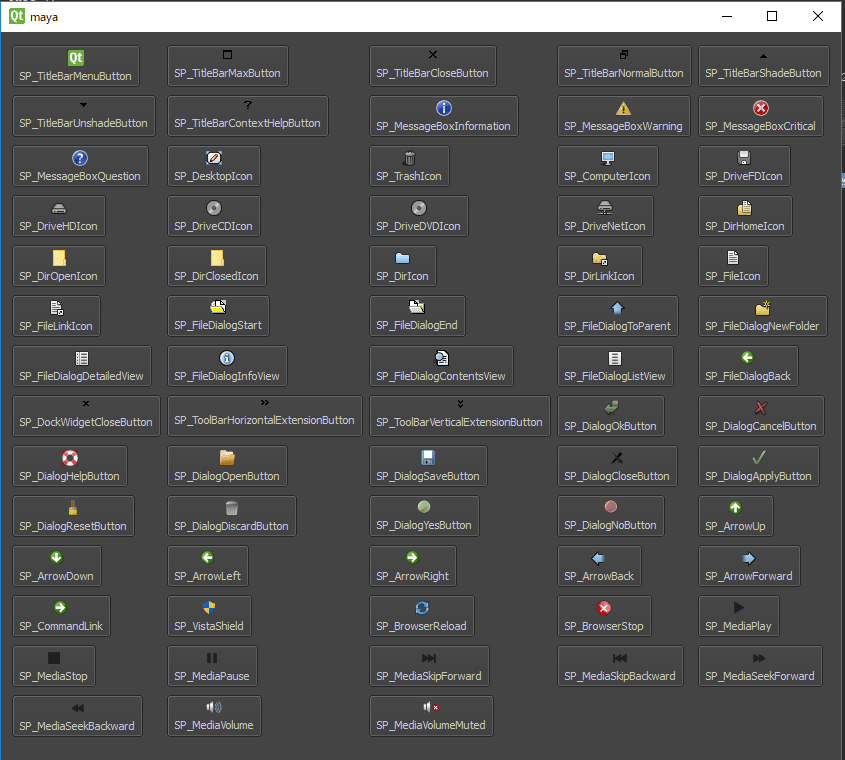Choose the SP_DialogHelpButton lifebuoy button
The height and width of the screenshot is (760, 845).
click(69, 466)
